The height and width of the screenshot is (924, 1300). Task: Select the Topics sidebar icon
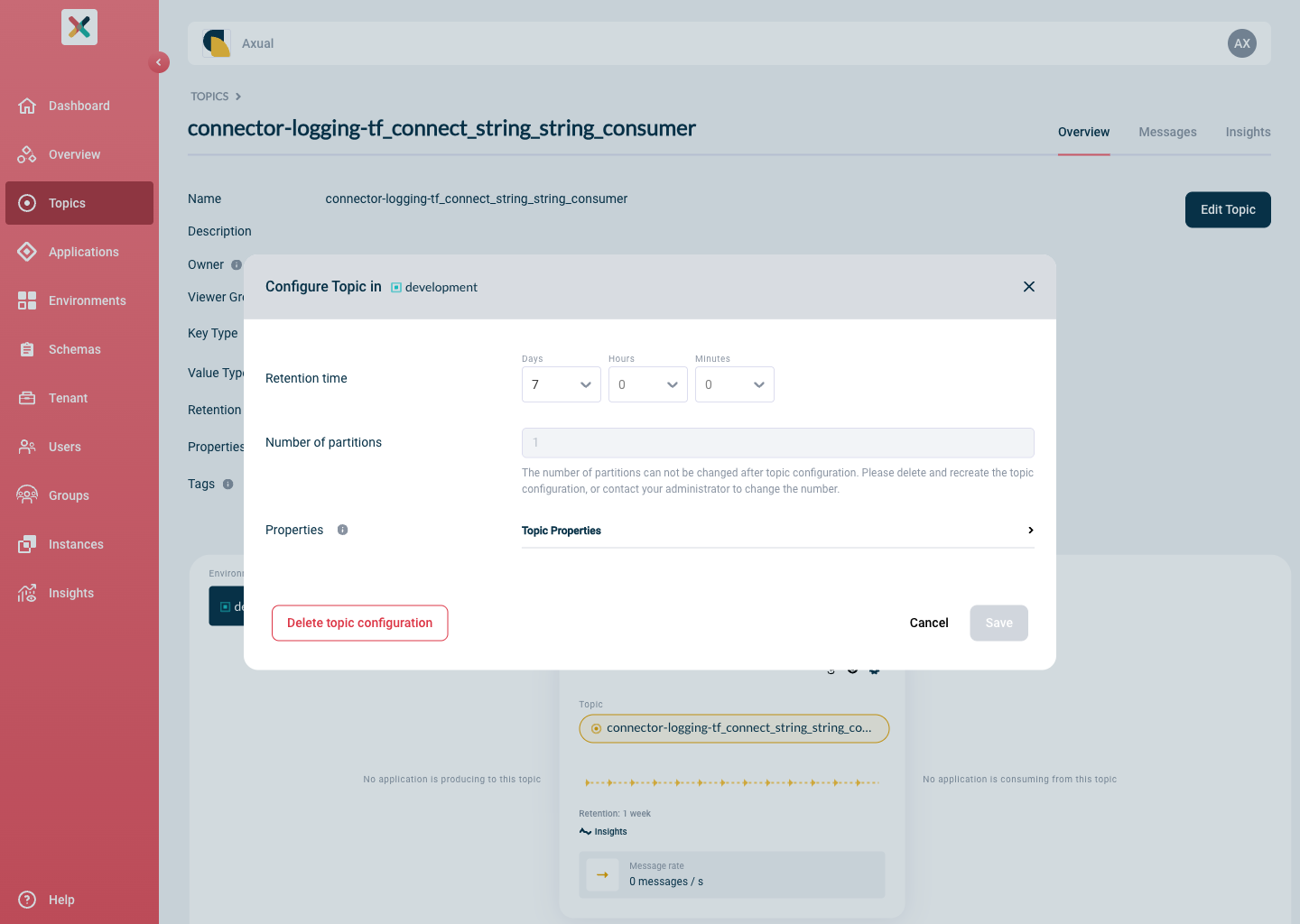pos(27,203)
